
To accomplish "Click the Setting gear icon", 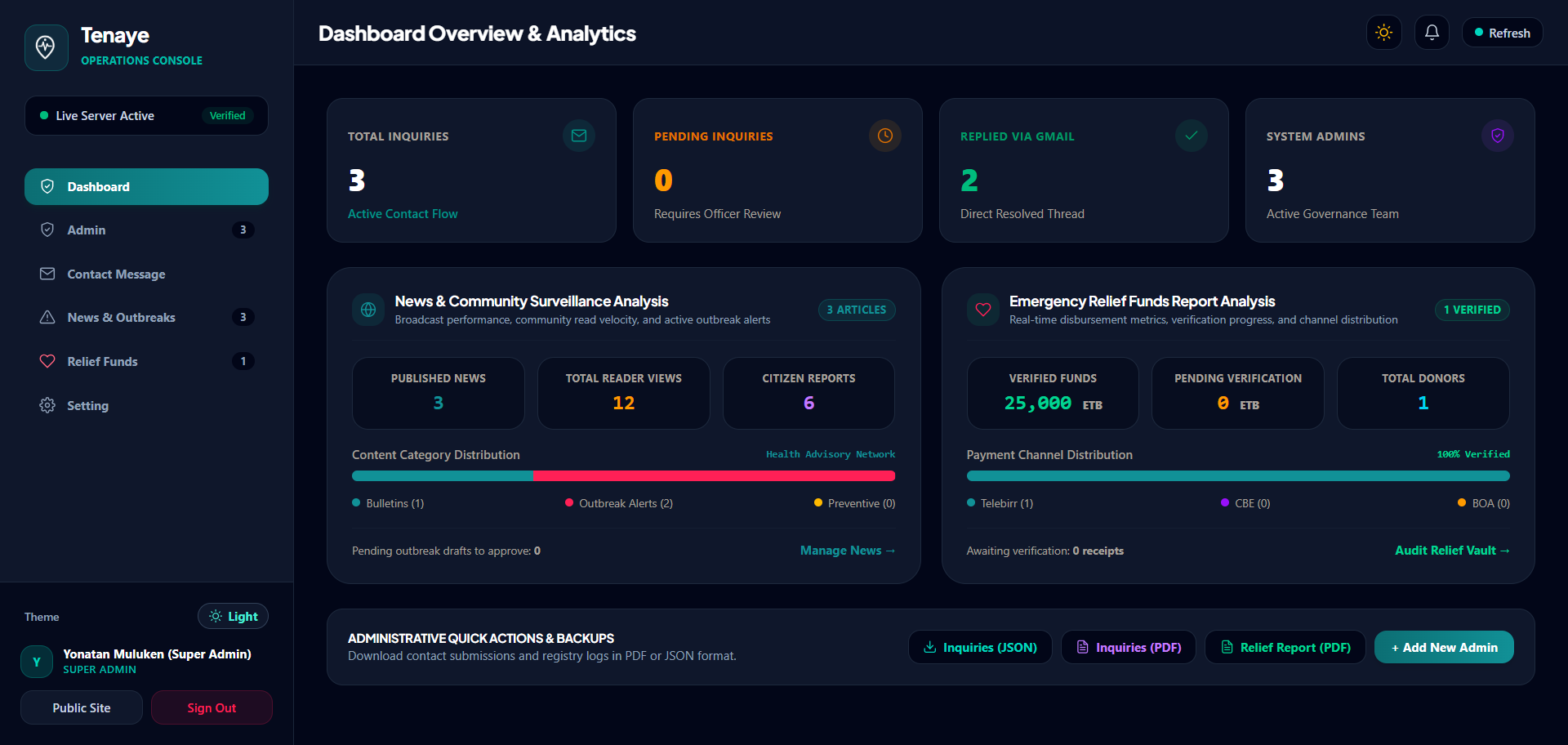I will pos(47,405).
